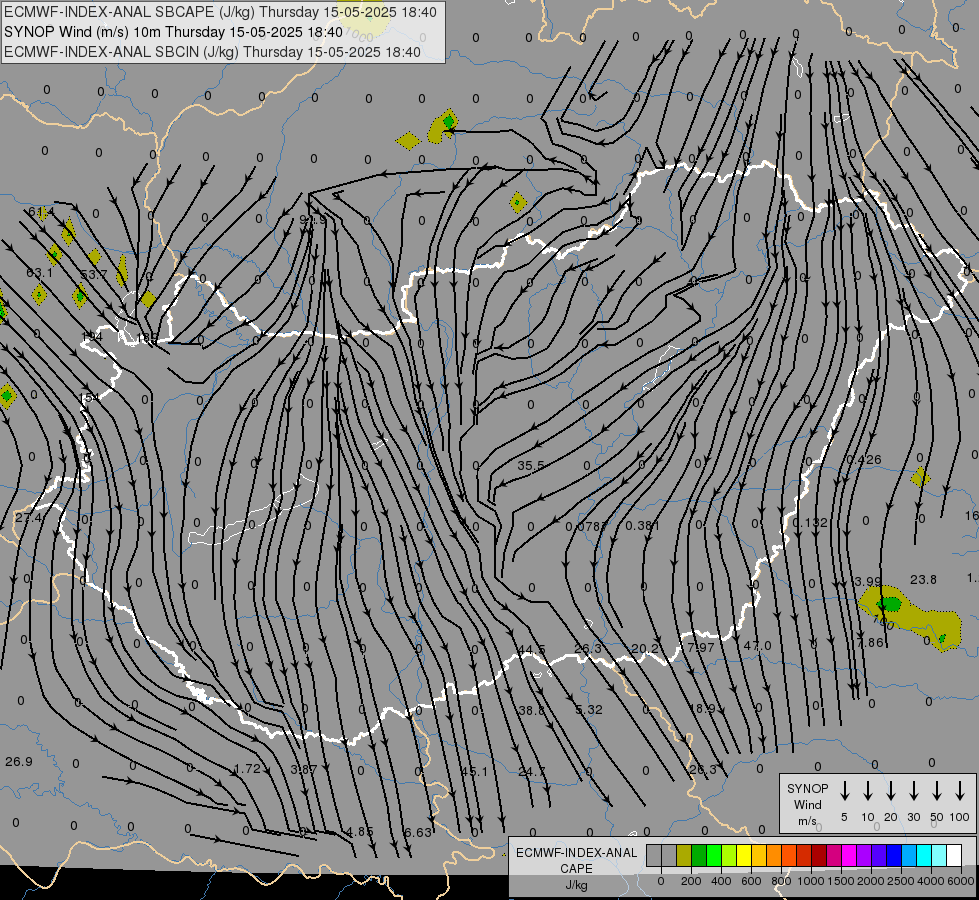This screenshot has width=979, height=900.
Task: Click the 38.8 value on the map
Action: click(x=531, y=710)
